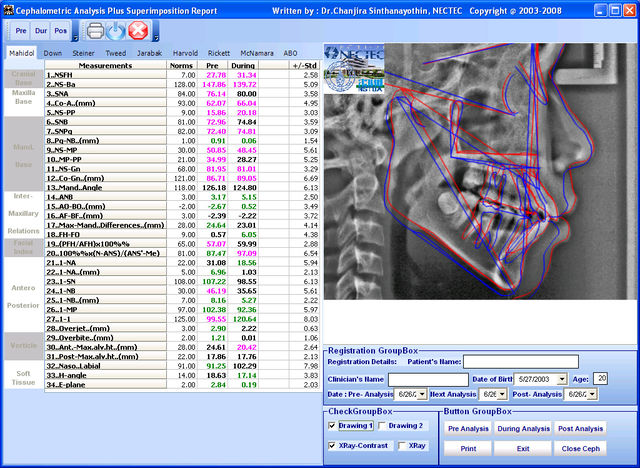Image resolution: width=640 pixels, height=468 pixels.
Task: Select the 34..E-plane row
Action: pos(182,385)
